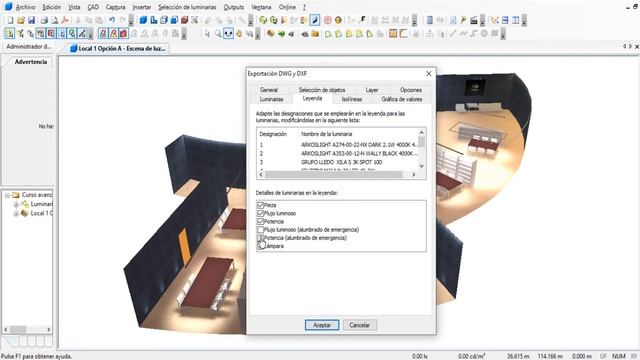The width and height of the screenshot is (640, 360).
Task: Select the Administrador d... tab
Action: pos(29,47)
